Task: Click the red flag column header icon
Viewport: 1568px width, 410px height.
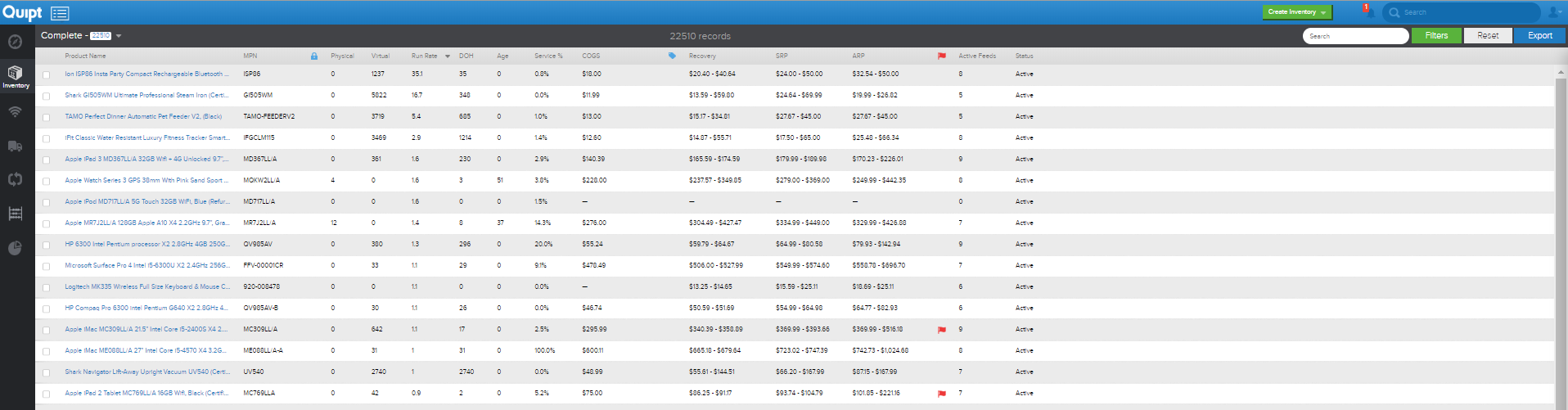Action: coord(942,56)
